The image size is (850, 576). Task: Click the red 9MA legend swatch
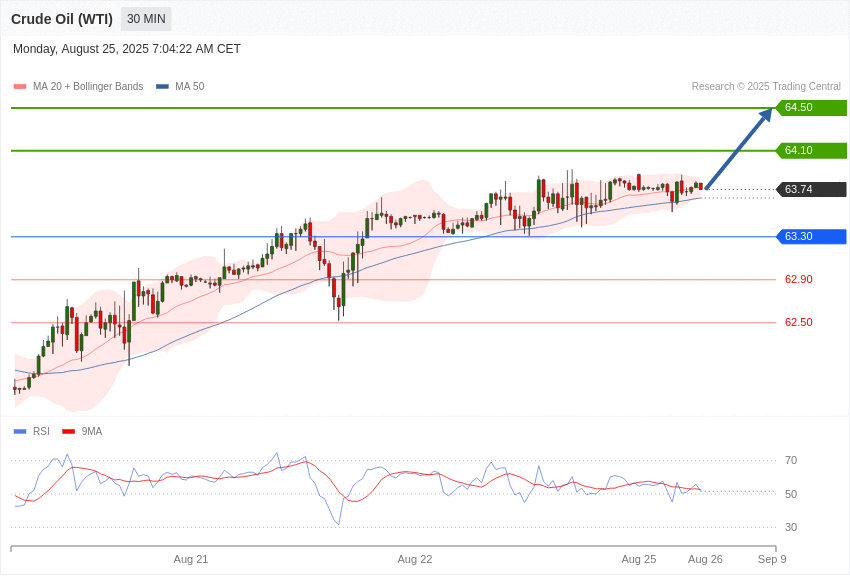click(x=69, y=432)
